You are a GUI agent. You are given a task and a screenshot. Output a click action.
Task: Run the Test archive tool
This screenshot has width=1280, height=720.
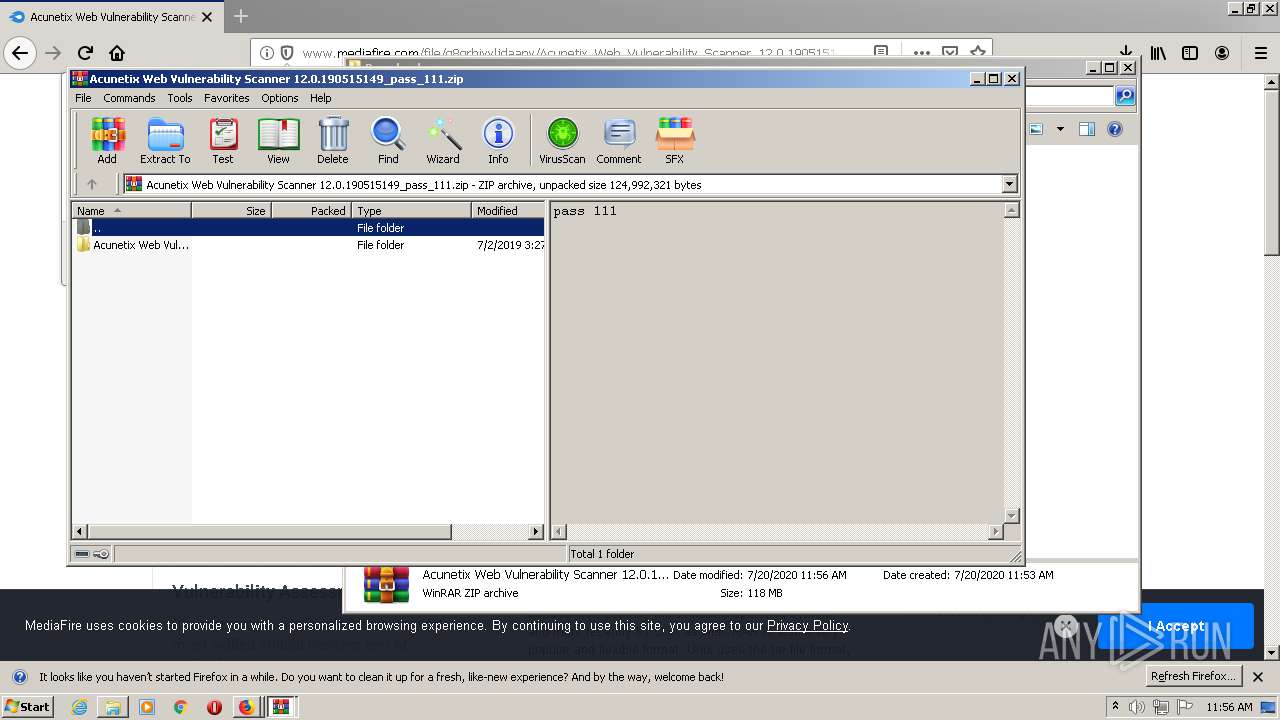223,140
